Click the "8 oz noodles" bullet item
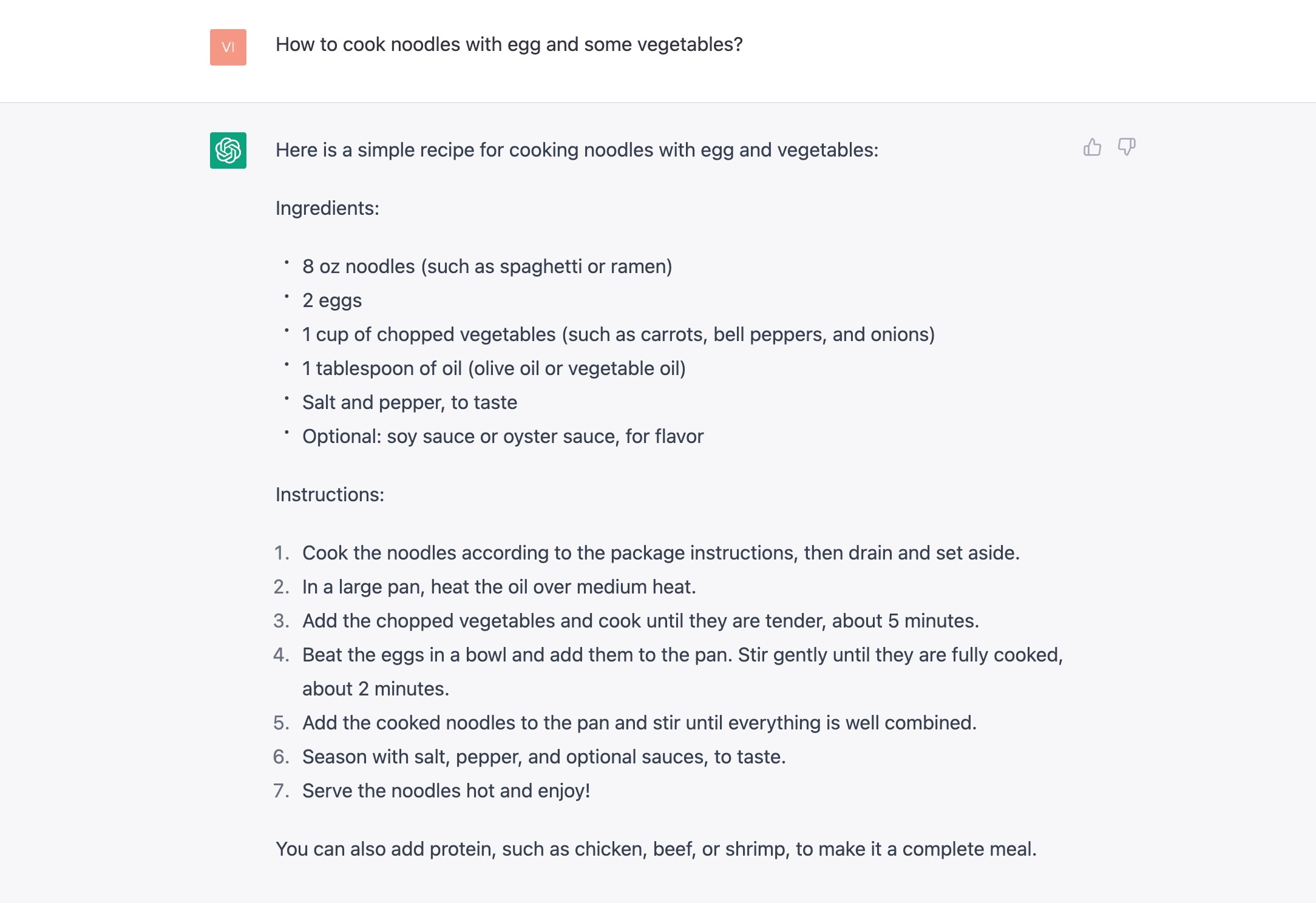The height and width of the screenshot is (903, 1316). tap(487, 266)
